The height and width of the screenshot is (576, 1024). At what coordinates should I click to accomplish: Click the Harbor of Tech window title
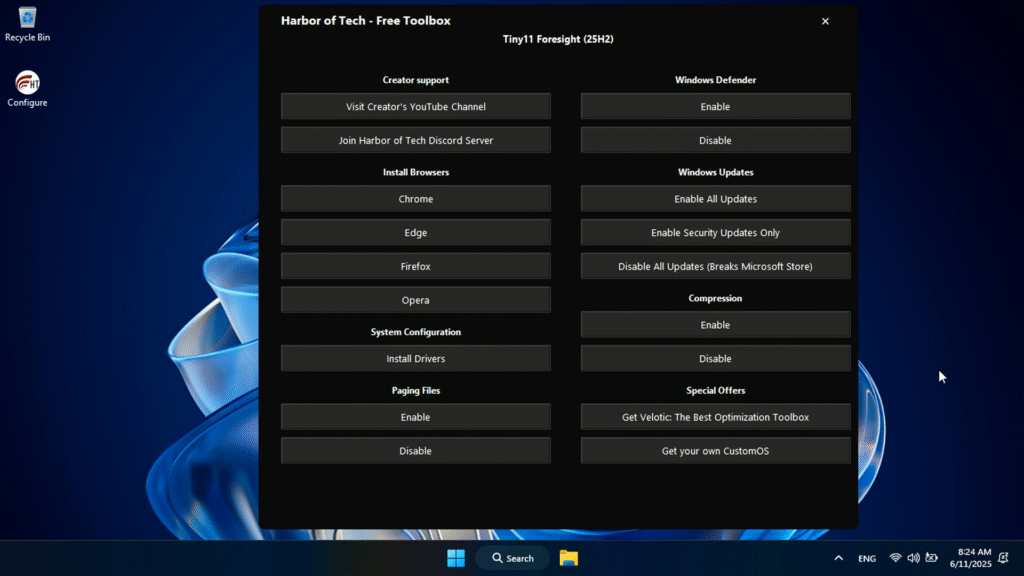[x=366, y=21]
